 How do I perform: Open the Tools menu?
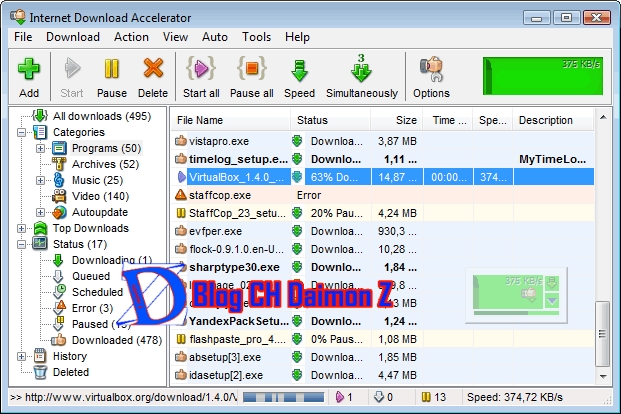256,37
